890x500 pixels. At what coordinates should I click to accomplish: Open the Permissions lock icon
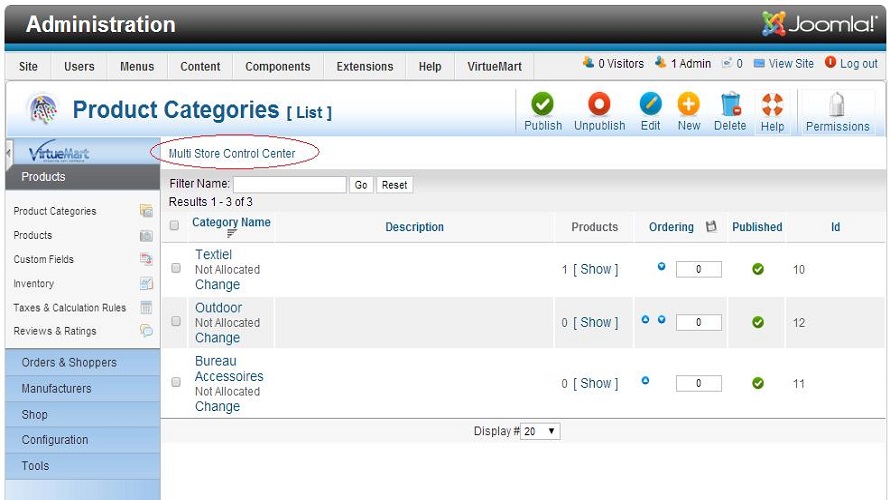coord(837,104)
